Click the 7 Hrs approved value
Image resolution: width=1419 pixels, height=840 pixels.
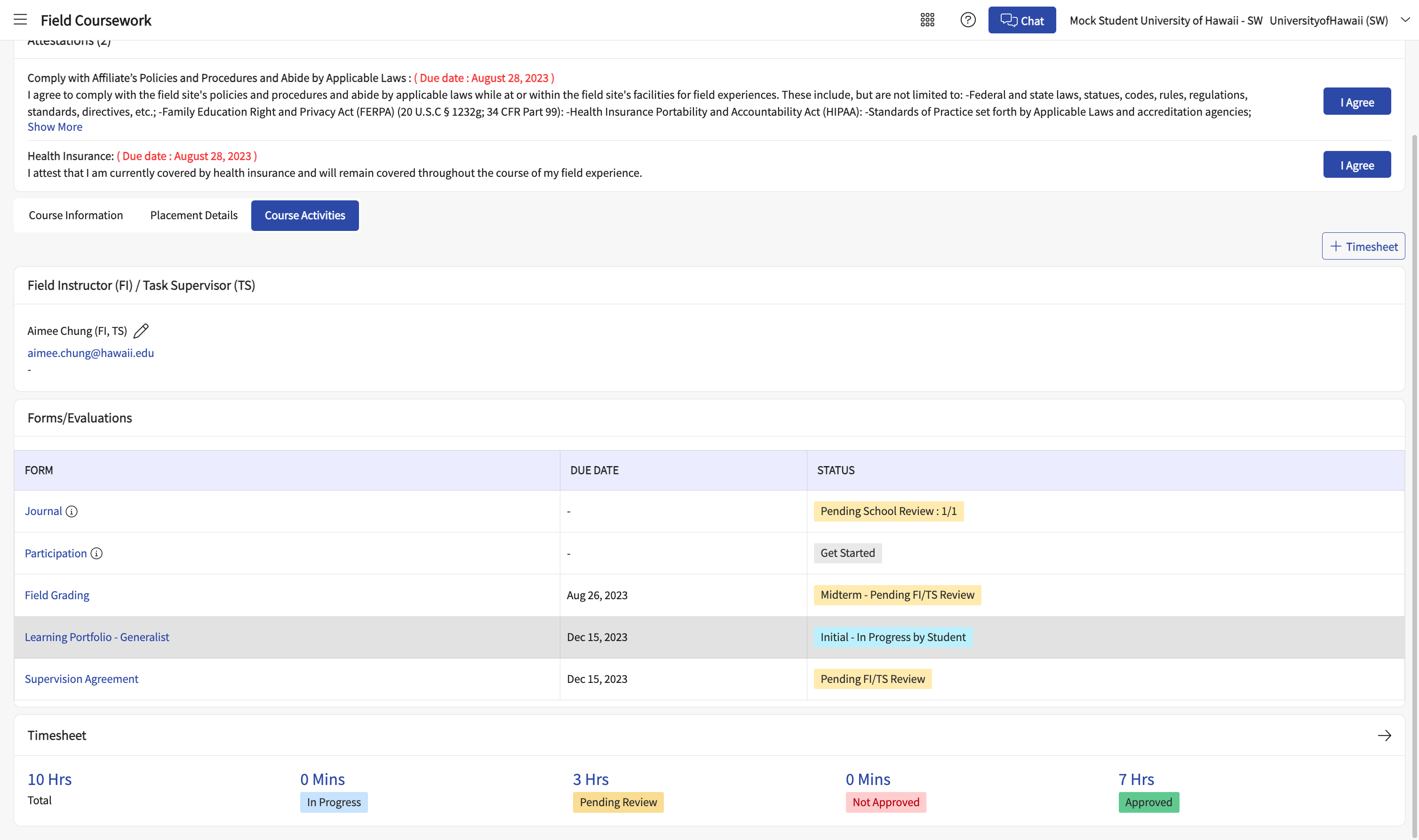[1136, 779]
